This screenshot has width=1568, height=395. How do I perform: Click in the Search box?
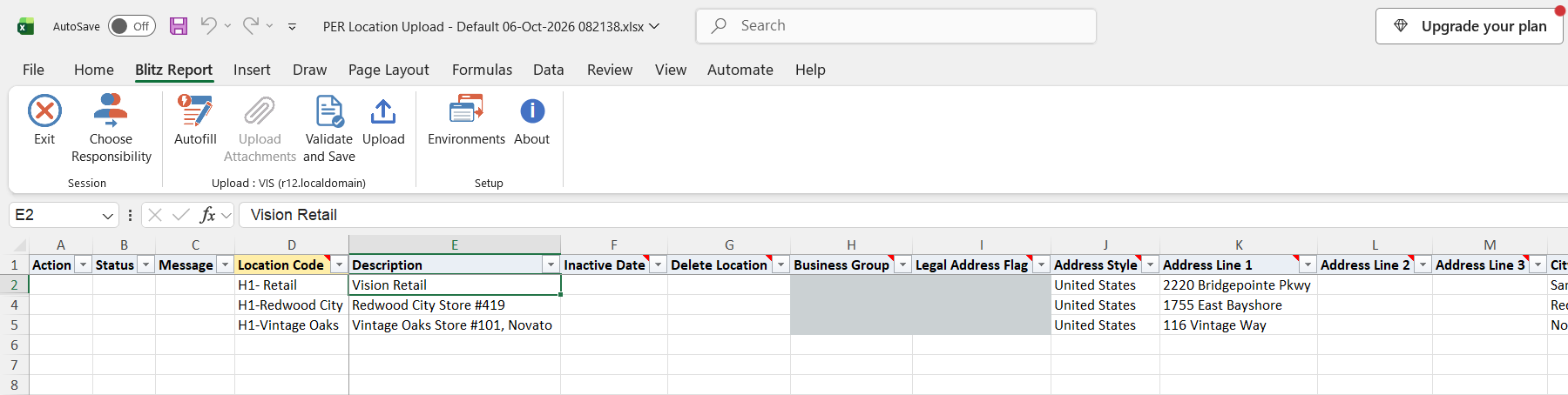coord(896,26)
